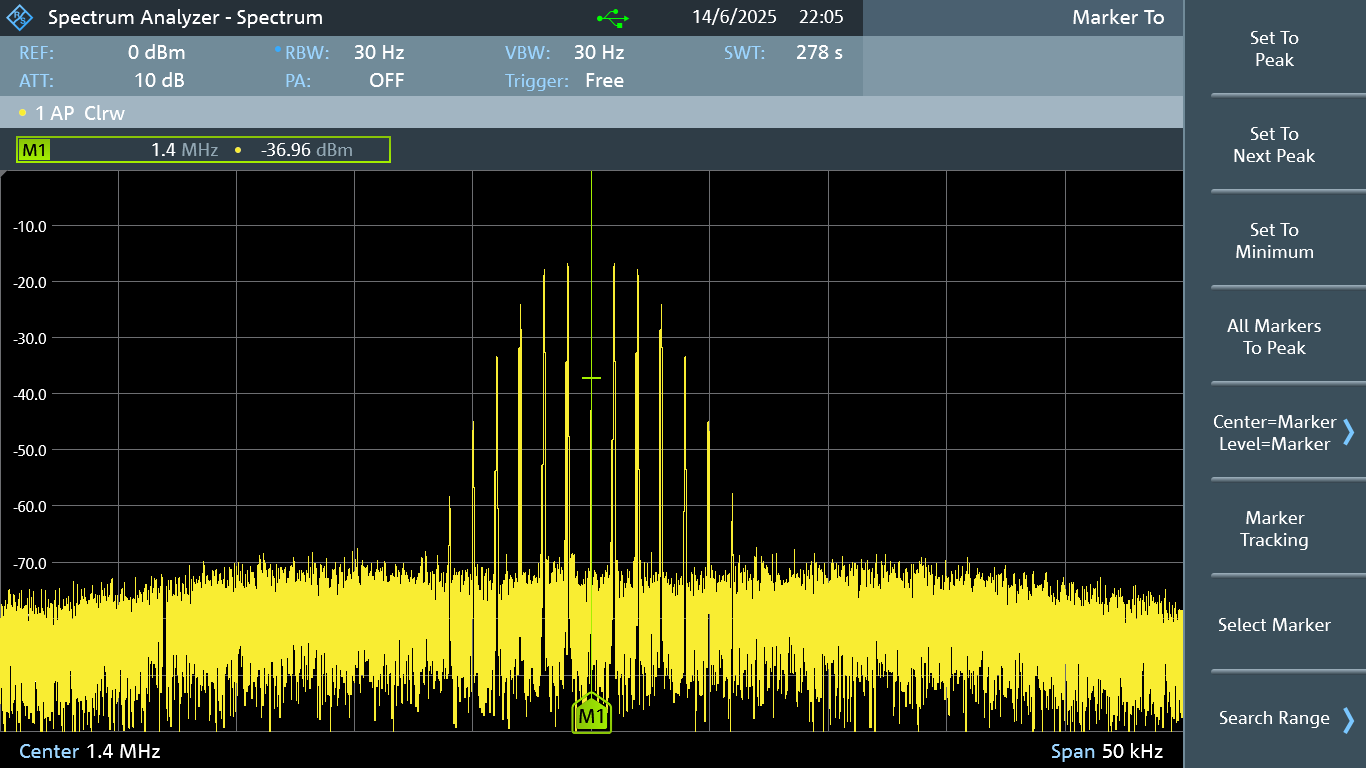Select Set To Minimum softkey
The width and height of the screenshot is (1366, 768).
click(x=1273, y=241)
